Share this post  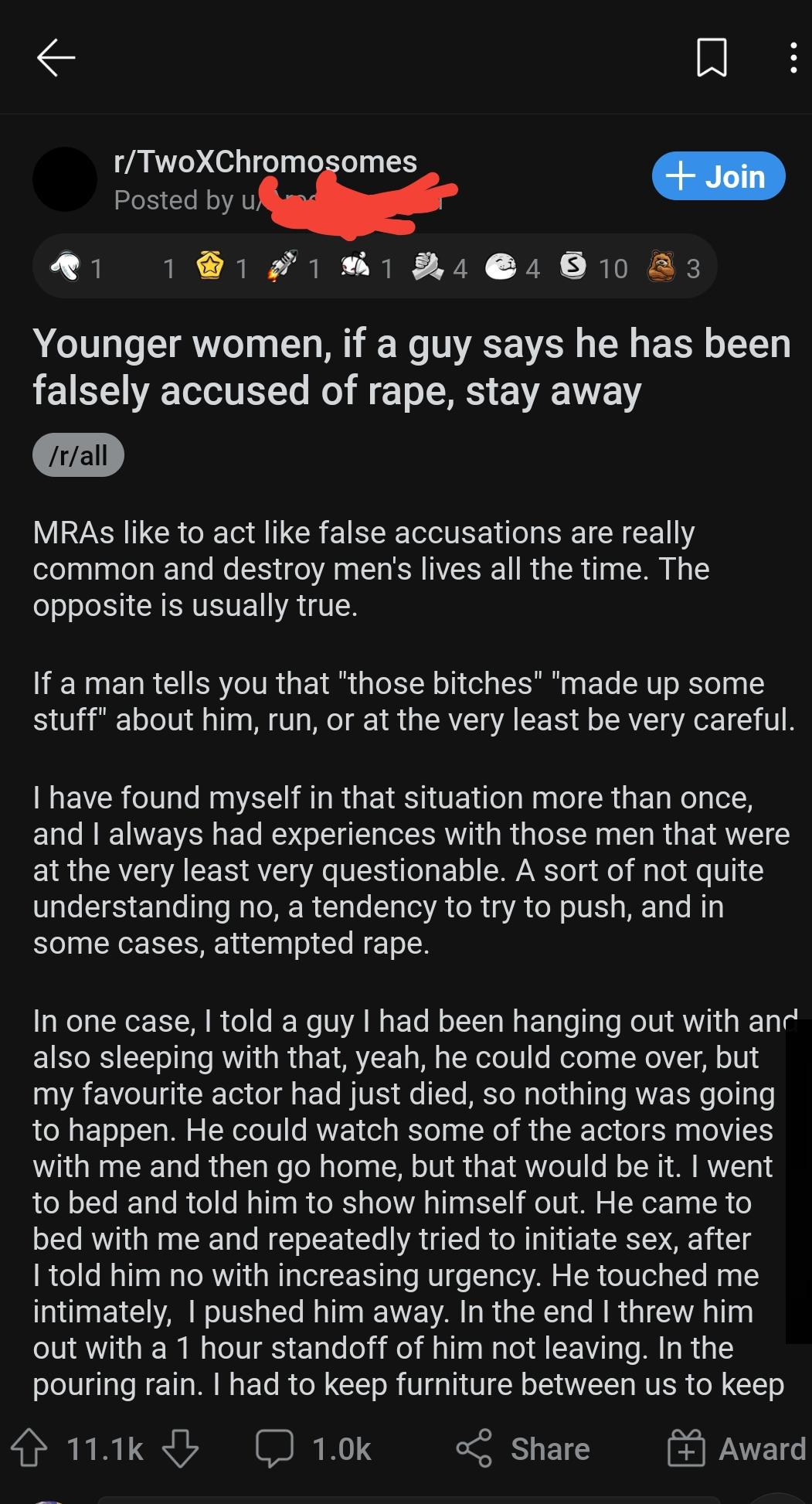pos(523,1448)
